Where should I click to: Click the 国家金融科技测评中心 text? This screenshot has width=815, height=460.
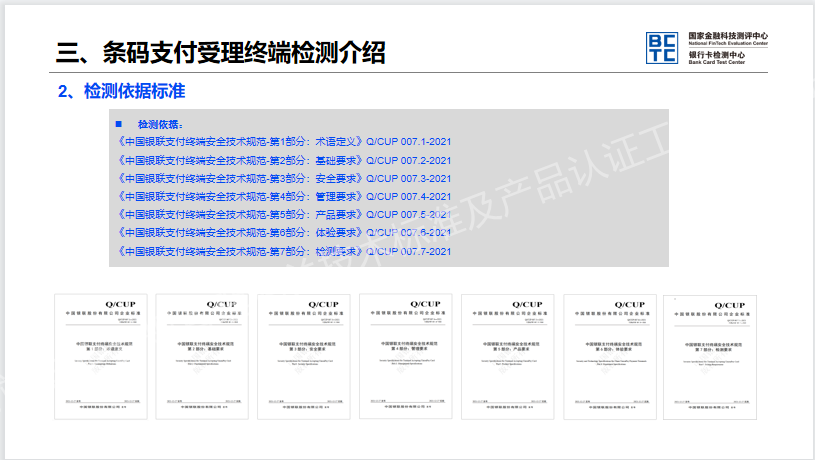tap(728, 36)
